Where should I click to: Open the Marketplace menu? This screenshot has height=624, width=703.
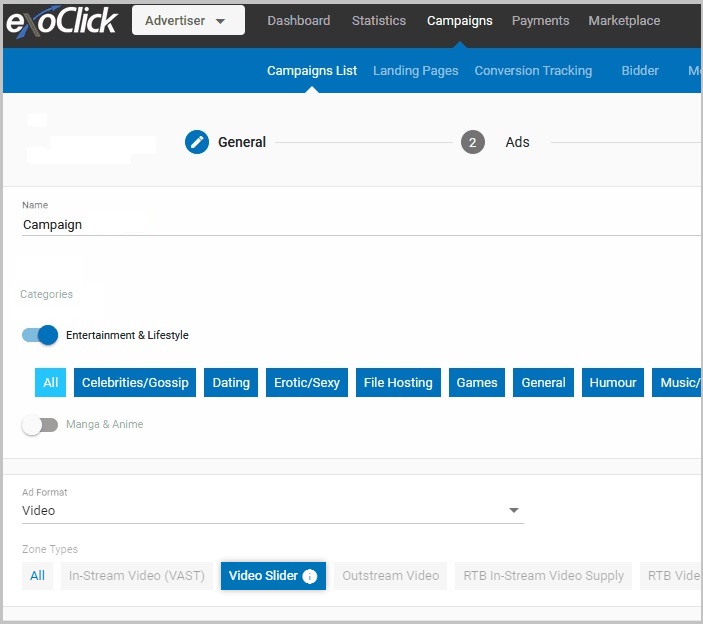point(624,21)
